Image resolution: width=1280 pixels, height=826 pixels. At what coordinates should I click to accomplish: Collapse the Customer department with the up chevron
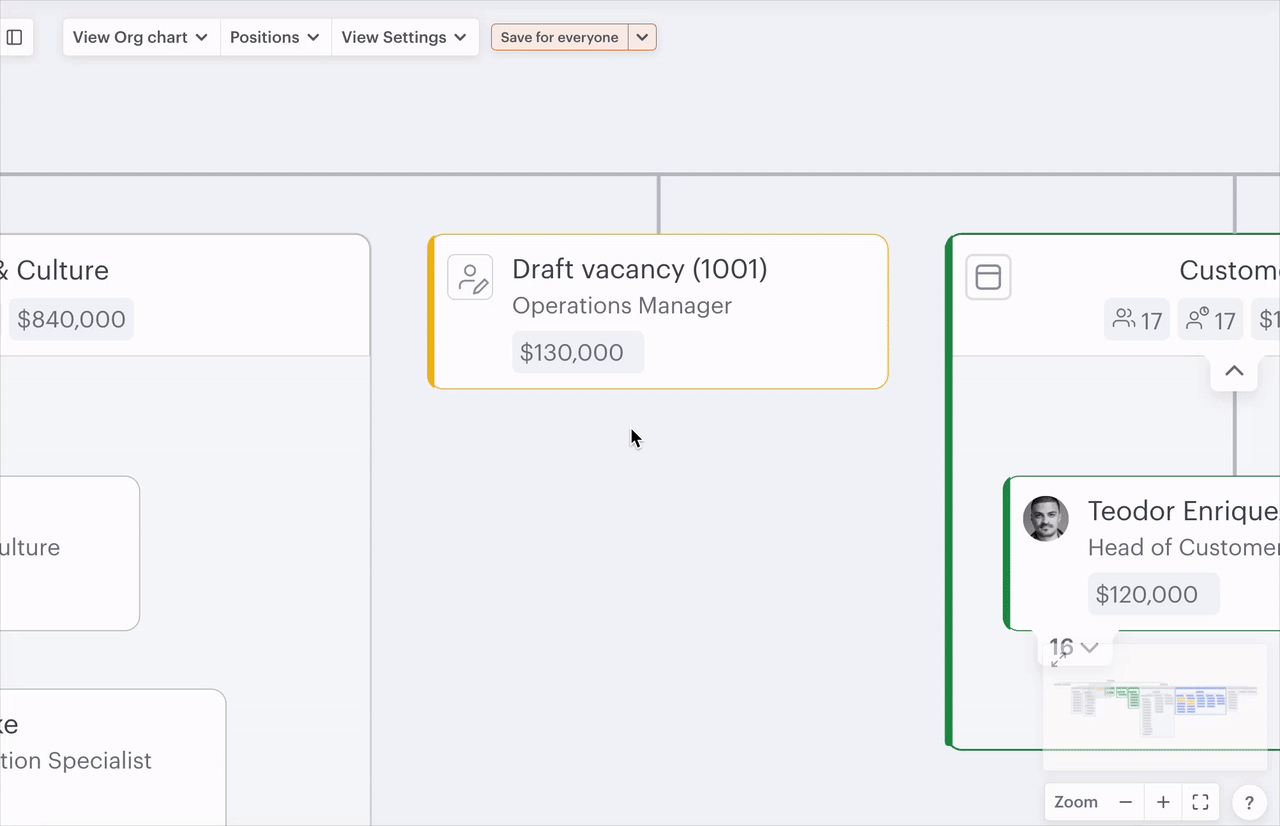pos(1234,371)
